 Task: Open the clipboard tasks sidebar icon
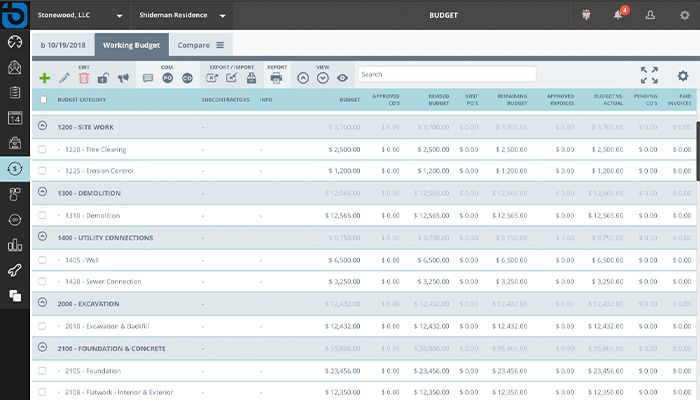coord(15,92)
